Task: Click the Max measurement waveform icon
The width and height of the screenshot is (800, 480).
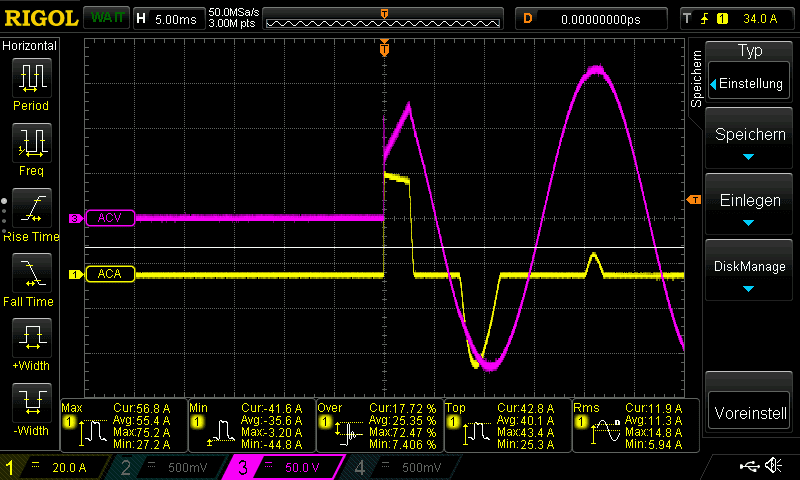Action: point(91,433)
